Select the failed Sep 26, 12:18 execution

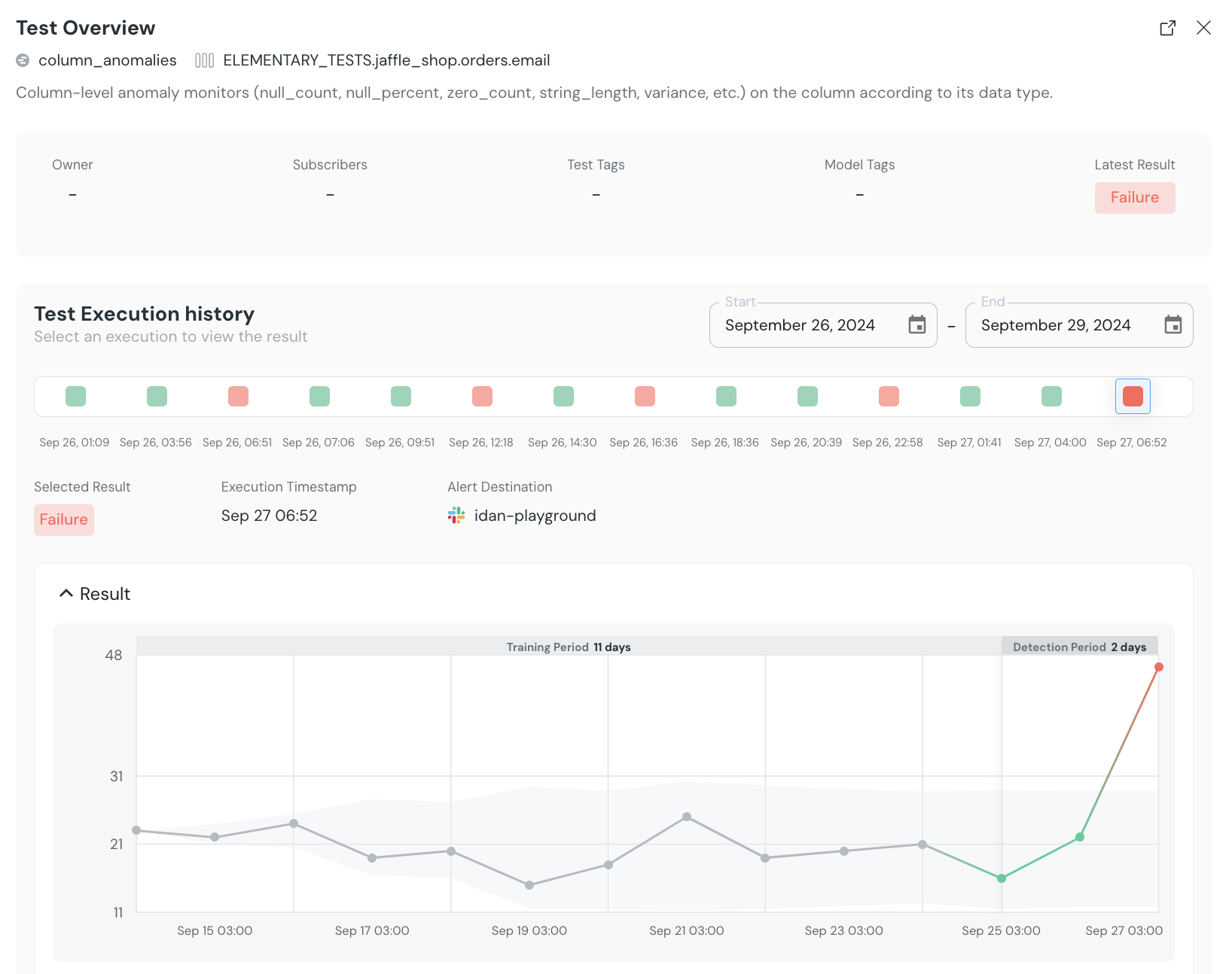tap(482, 396)
